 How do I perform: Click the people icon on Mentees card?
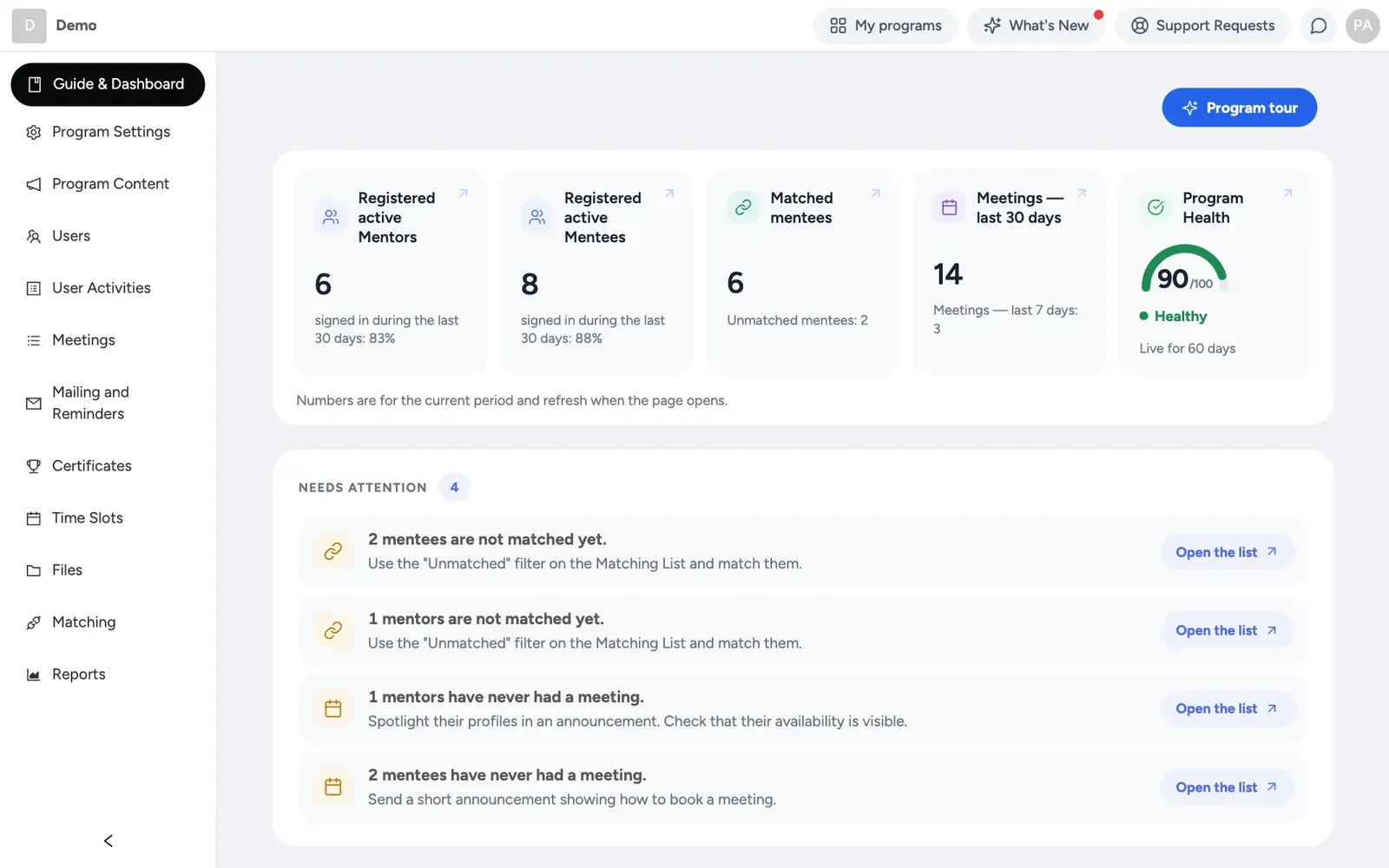click(537, 217)
